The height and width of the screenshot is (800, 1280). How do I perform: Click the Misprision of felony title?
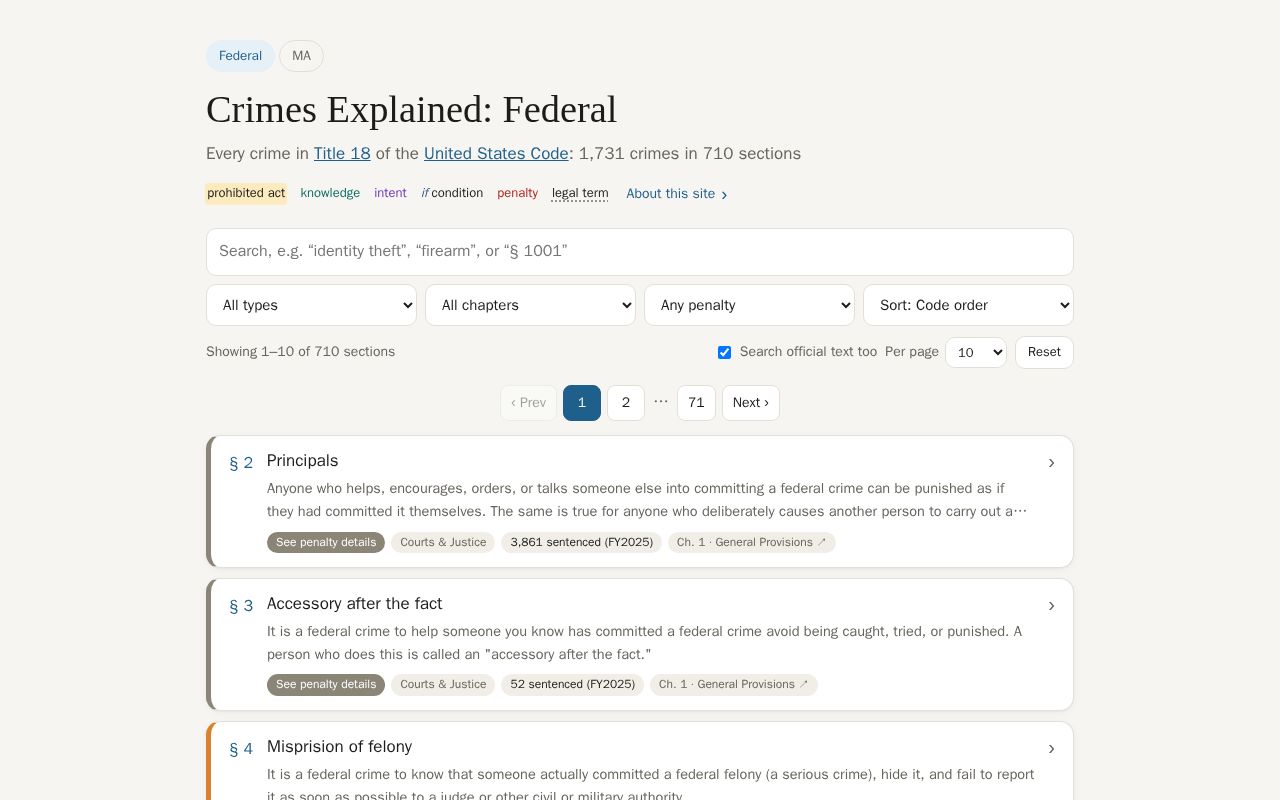340,747
